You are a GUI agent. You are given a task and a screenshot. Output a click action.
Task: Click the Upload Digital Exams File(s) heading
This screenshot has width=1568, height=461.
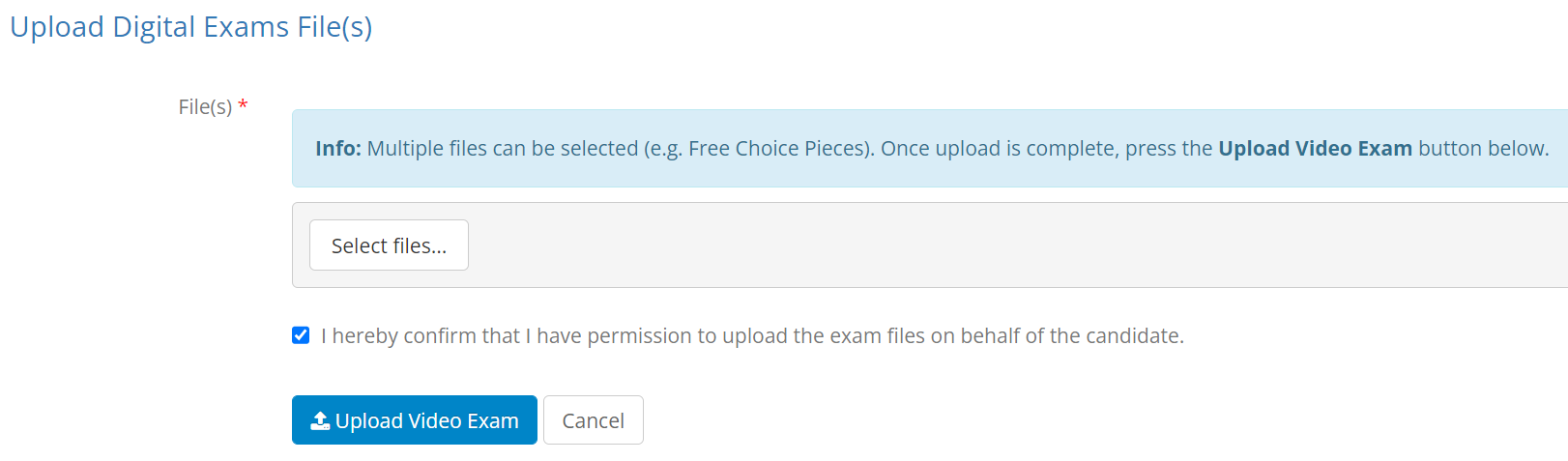click(190, 27)
